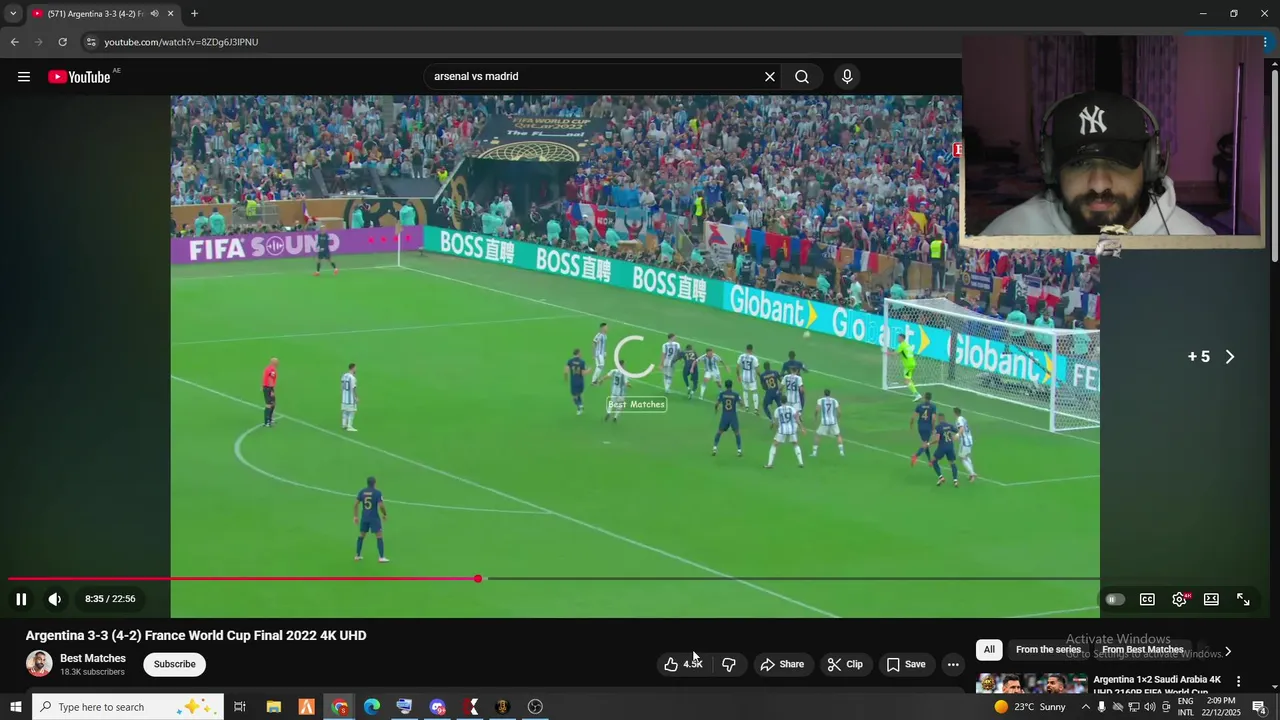Open more actions ellipsis menu

tap(953, 664)
